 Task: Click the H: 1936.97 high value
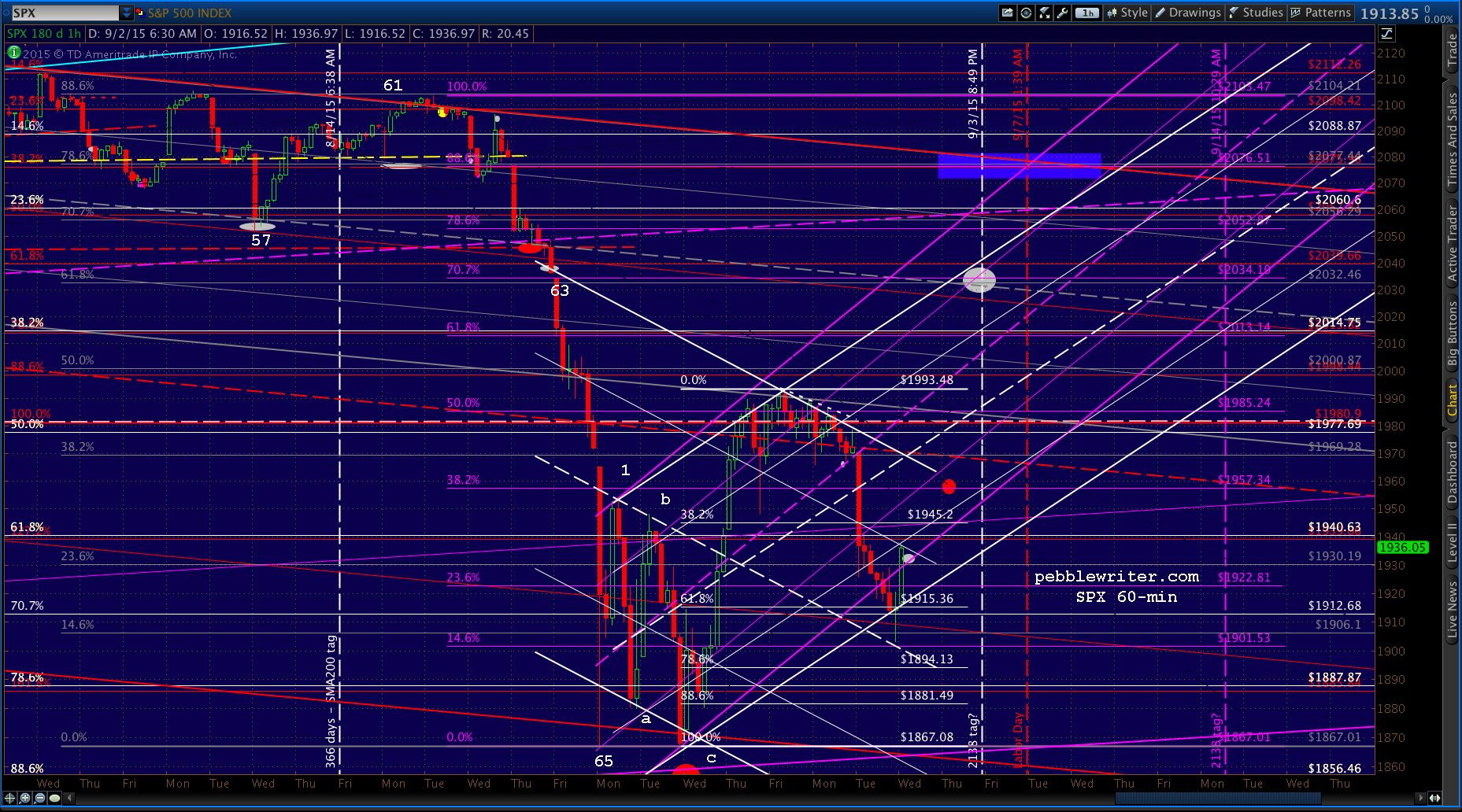(x=306, y=33)
